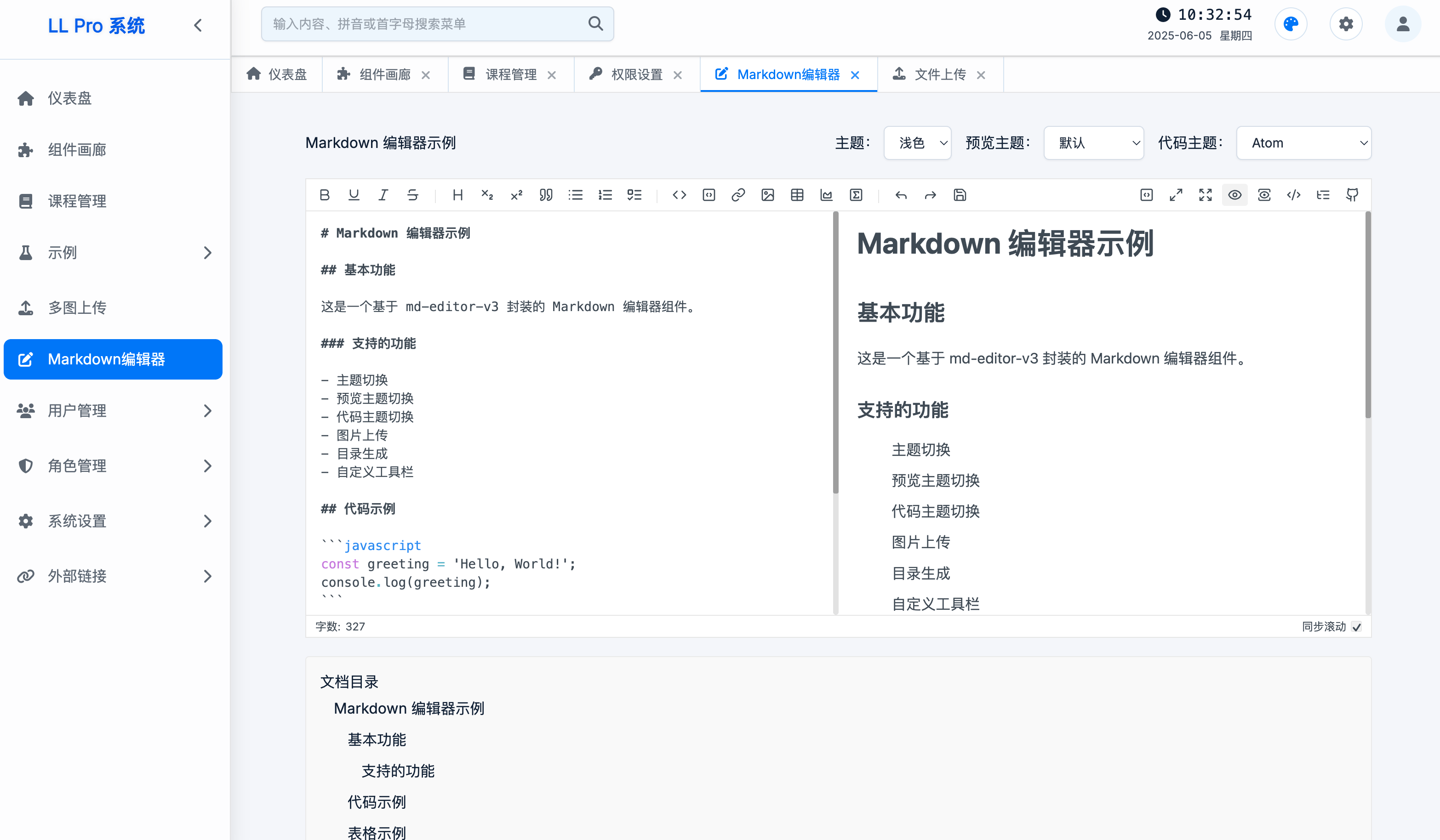This screenshot has width=1440, height=840.
Task: Insert a blockquote via quote icon
Action: point(546,195)
